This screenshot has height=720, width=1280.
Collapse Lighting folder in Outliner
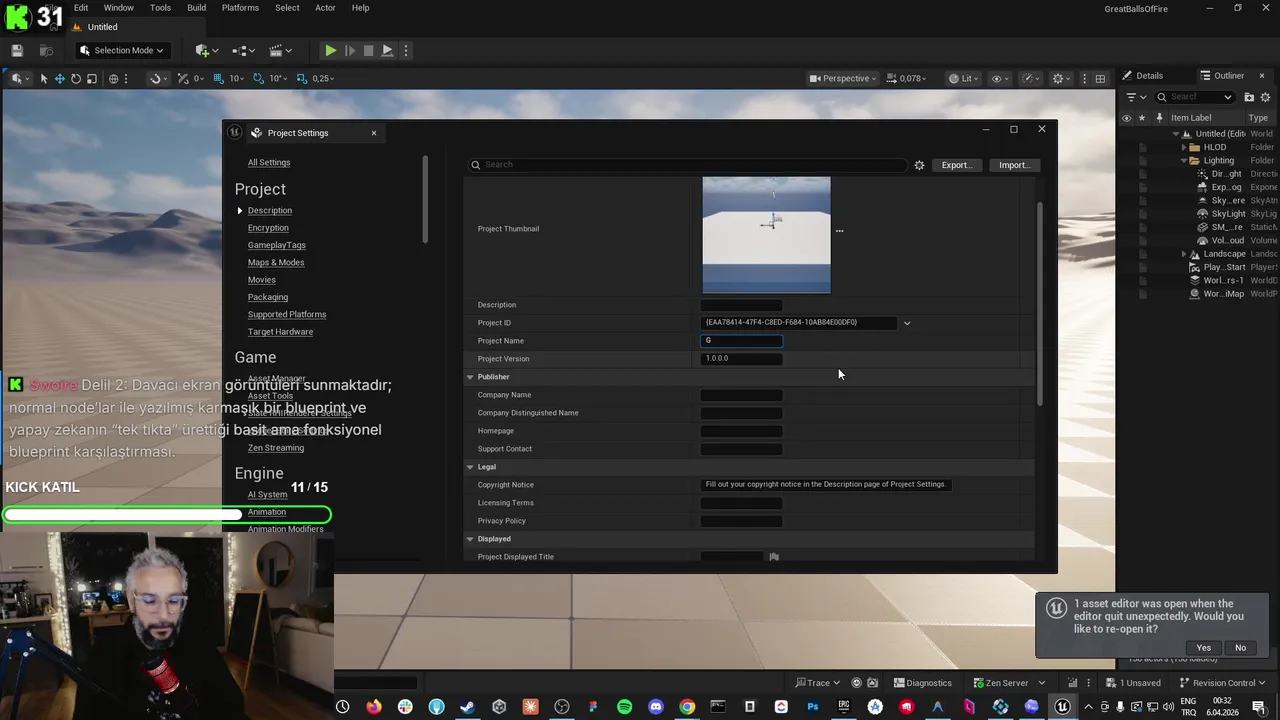1185,160
